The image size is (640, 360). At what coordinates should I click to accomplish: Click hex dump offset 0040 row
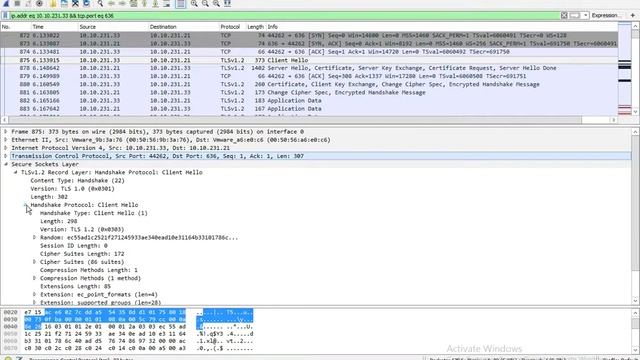click(128, 327)
